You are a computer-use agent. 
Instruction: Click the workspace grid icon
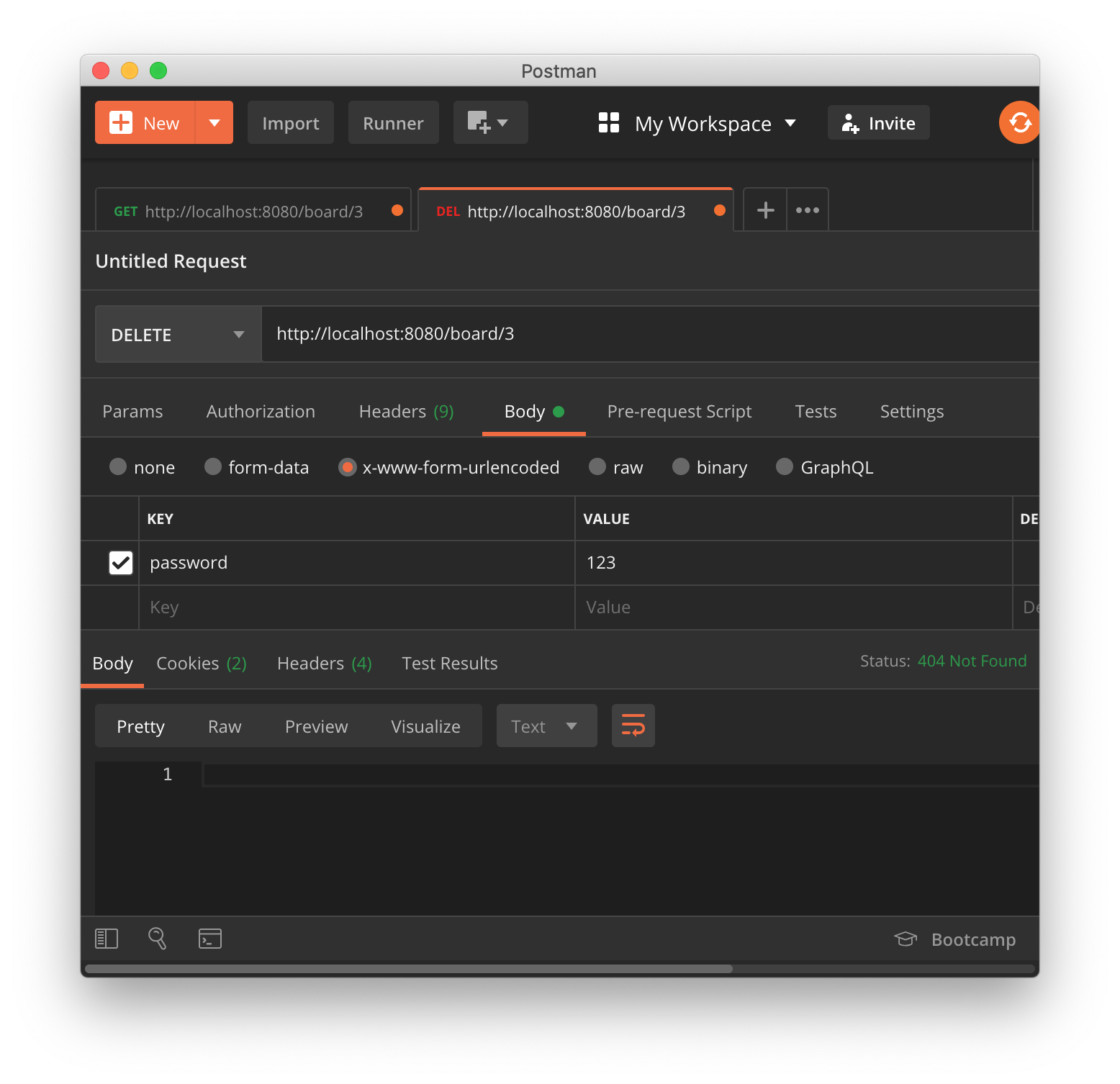click(609, 122)
